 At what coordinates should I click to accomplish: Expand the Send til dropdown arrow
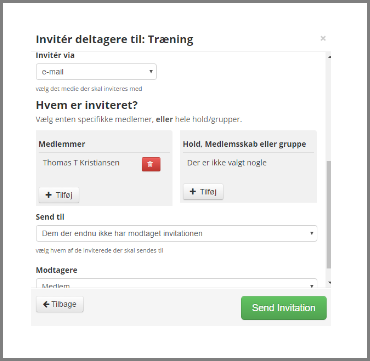[311, 233]
